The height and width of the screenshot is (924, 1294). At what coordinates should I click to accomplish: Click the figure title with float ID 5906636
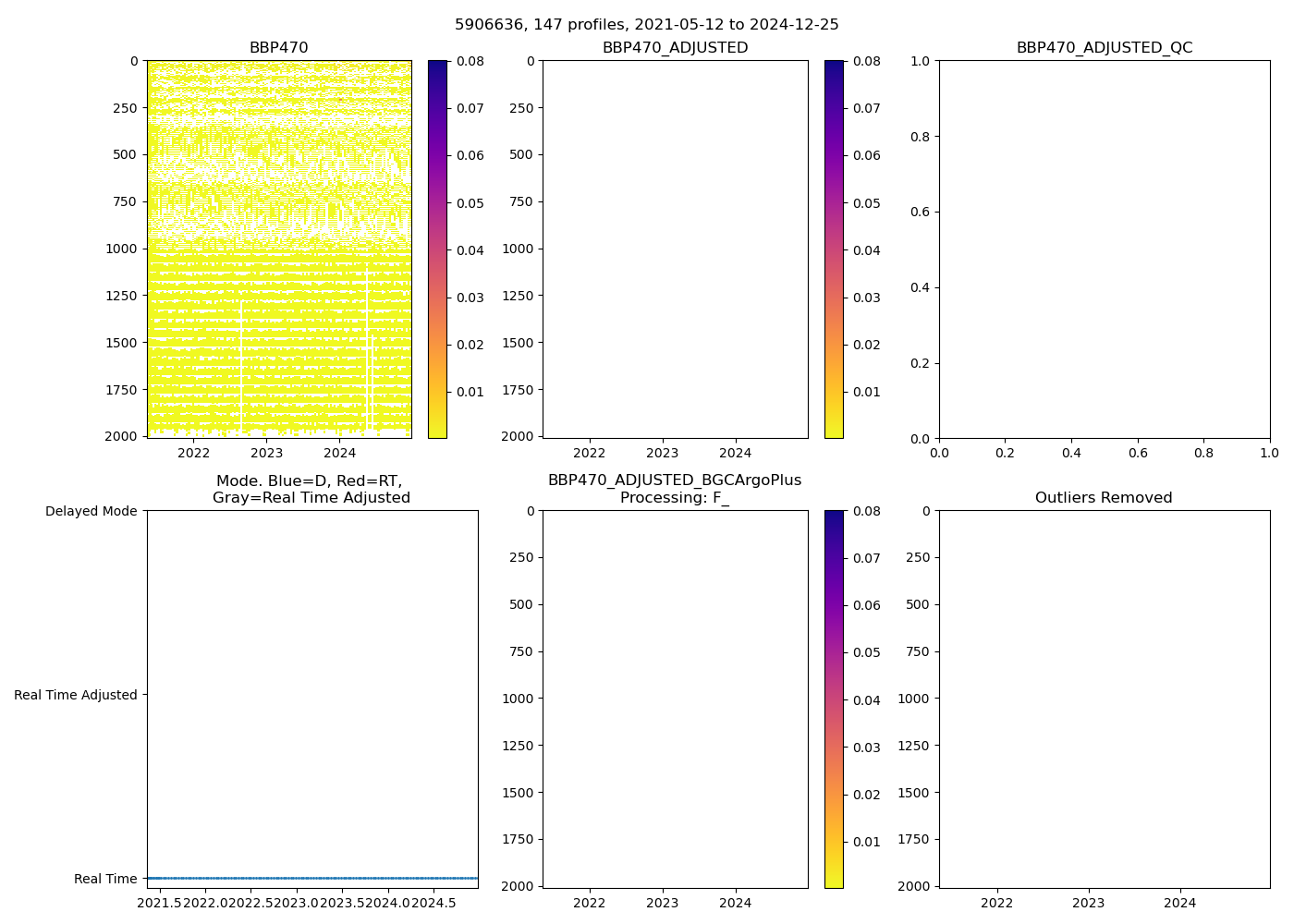click(646, 25)
